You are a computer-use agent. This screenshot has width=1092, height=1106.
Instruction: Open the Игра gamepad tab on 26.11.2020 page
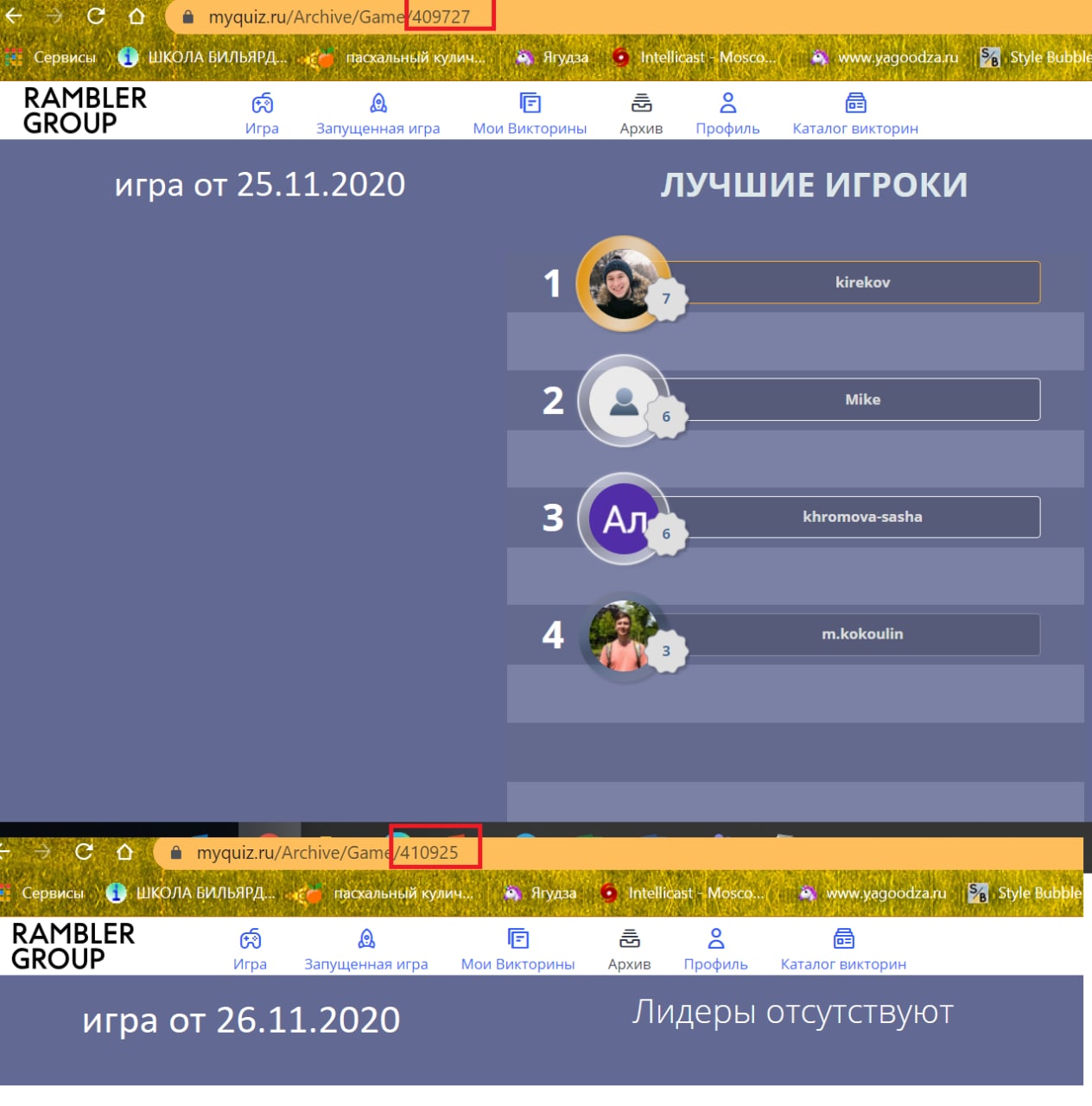tap(250, 950)
